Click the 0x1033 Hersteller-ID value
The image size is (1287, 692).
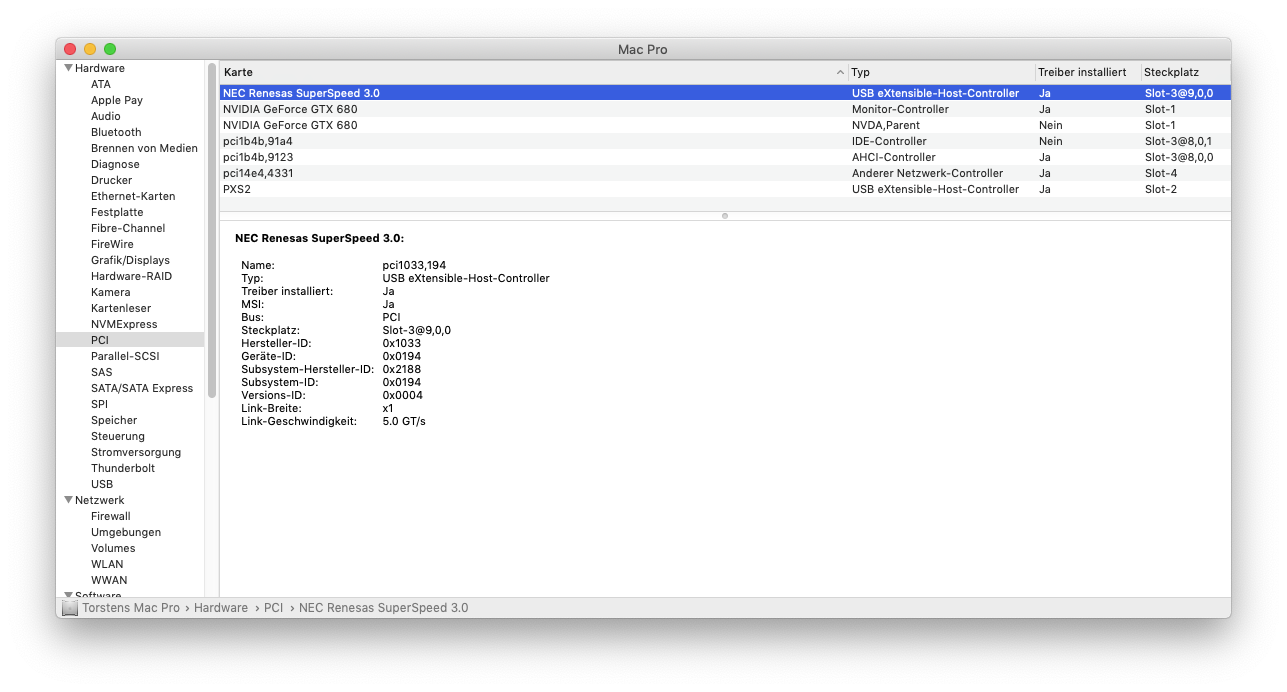[402, 343]
